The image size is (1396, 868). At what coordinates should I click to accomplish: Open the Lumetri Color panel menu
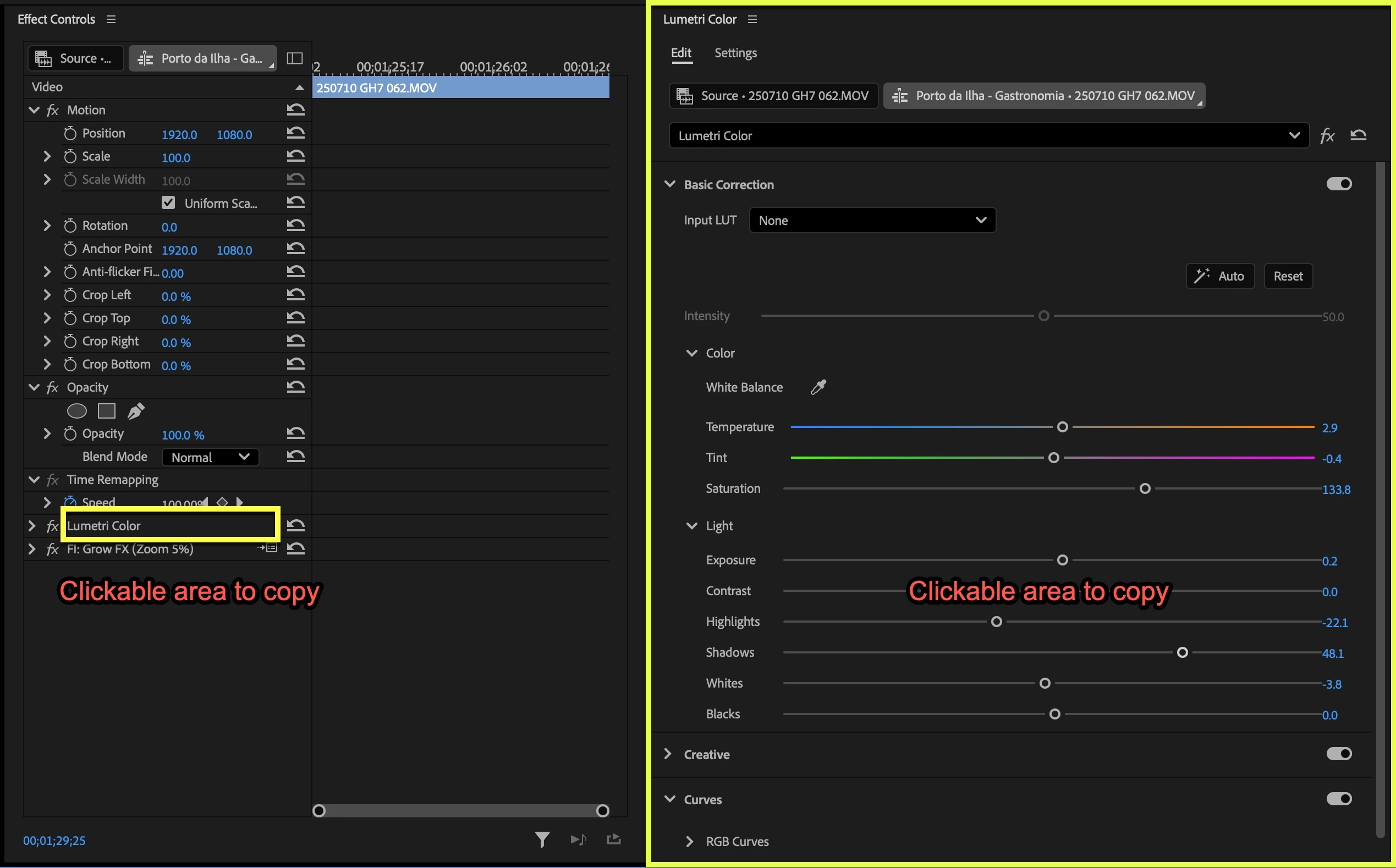[x=752, y=19]
